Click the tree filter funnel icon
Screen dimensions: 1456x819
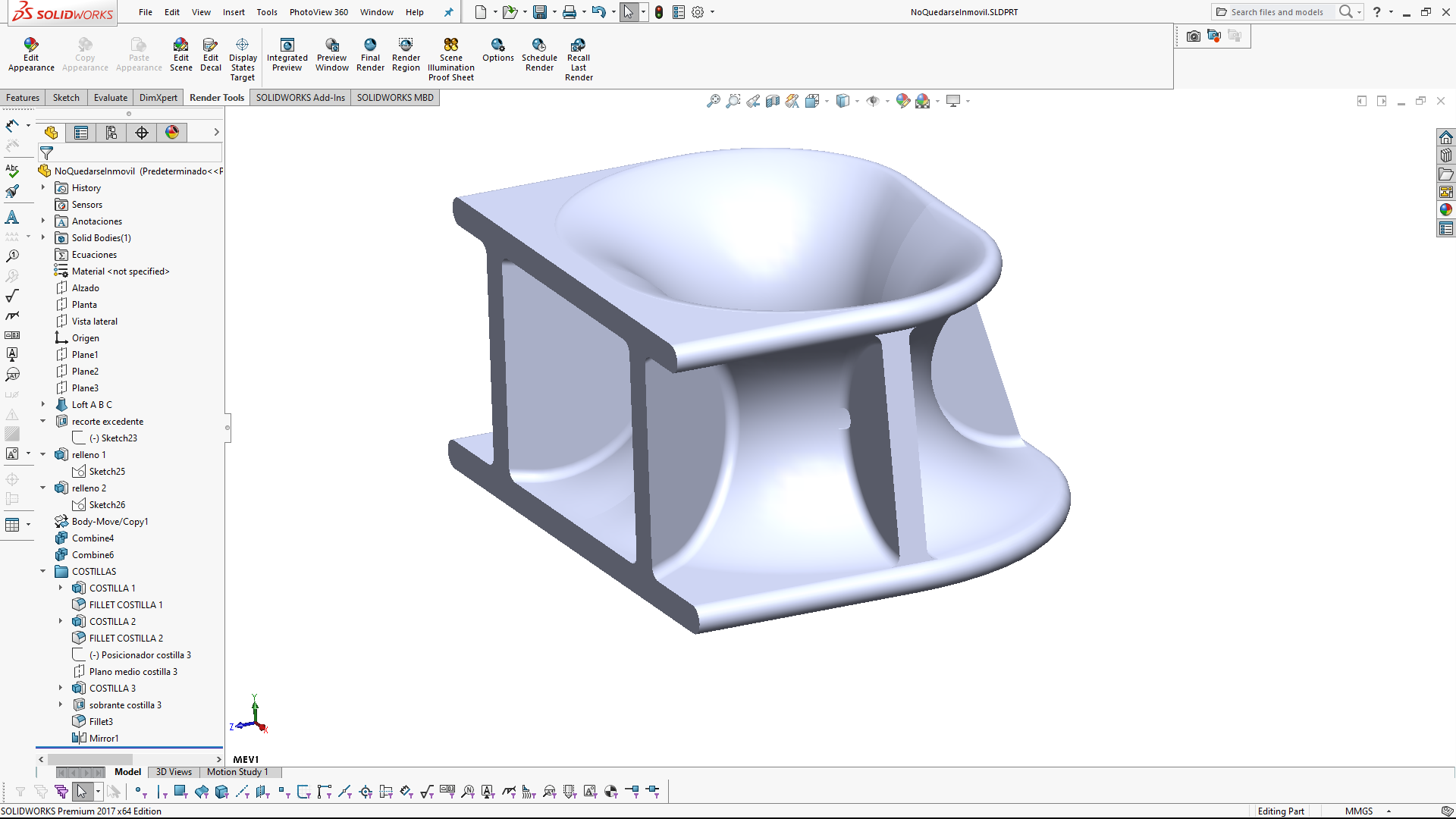[46, 153]
